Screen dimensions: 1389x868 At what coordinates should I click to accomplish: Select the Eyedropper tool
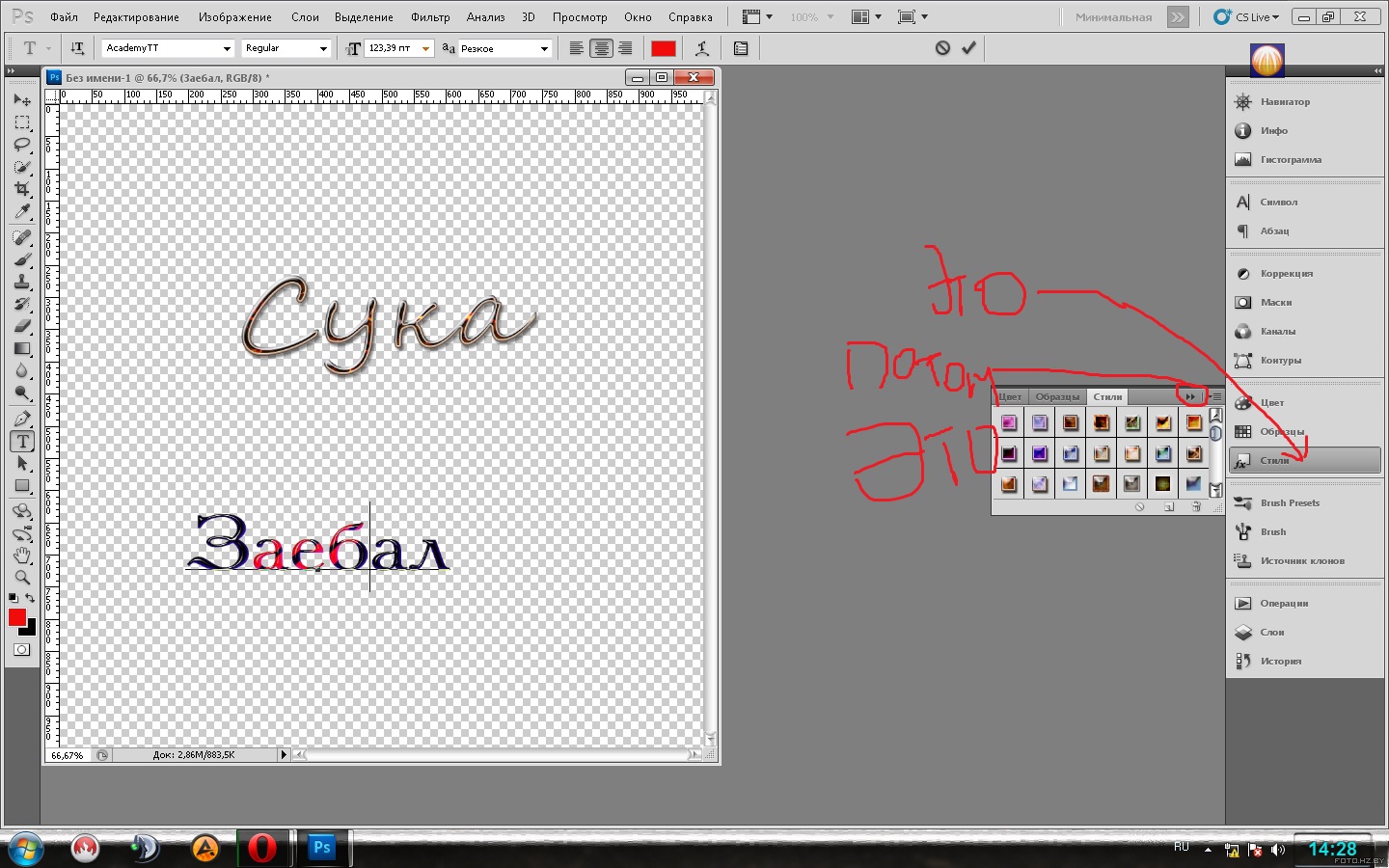(x=22, y=211)
